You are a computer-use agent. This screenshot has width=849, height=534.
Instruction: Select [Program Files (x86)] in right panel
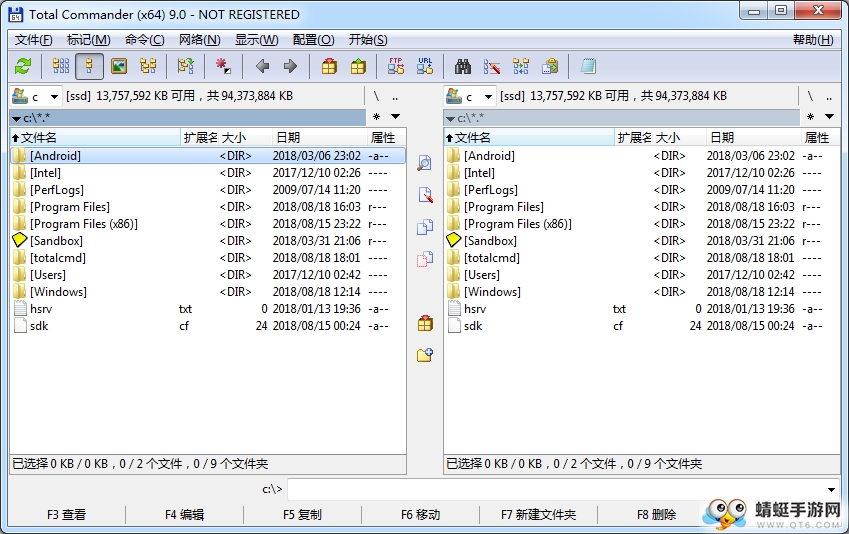coord(642,224)
